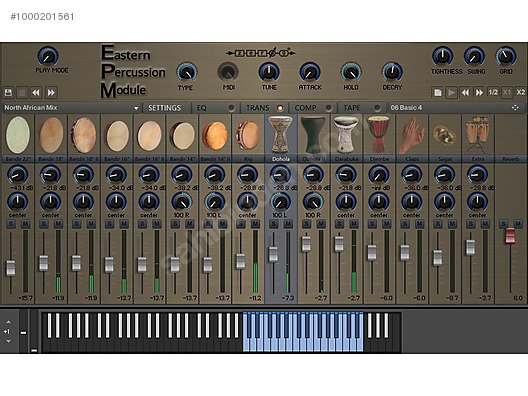Adjust the ATTACK knob

pyautogui.click(x=310, y=72)
